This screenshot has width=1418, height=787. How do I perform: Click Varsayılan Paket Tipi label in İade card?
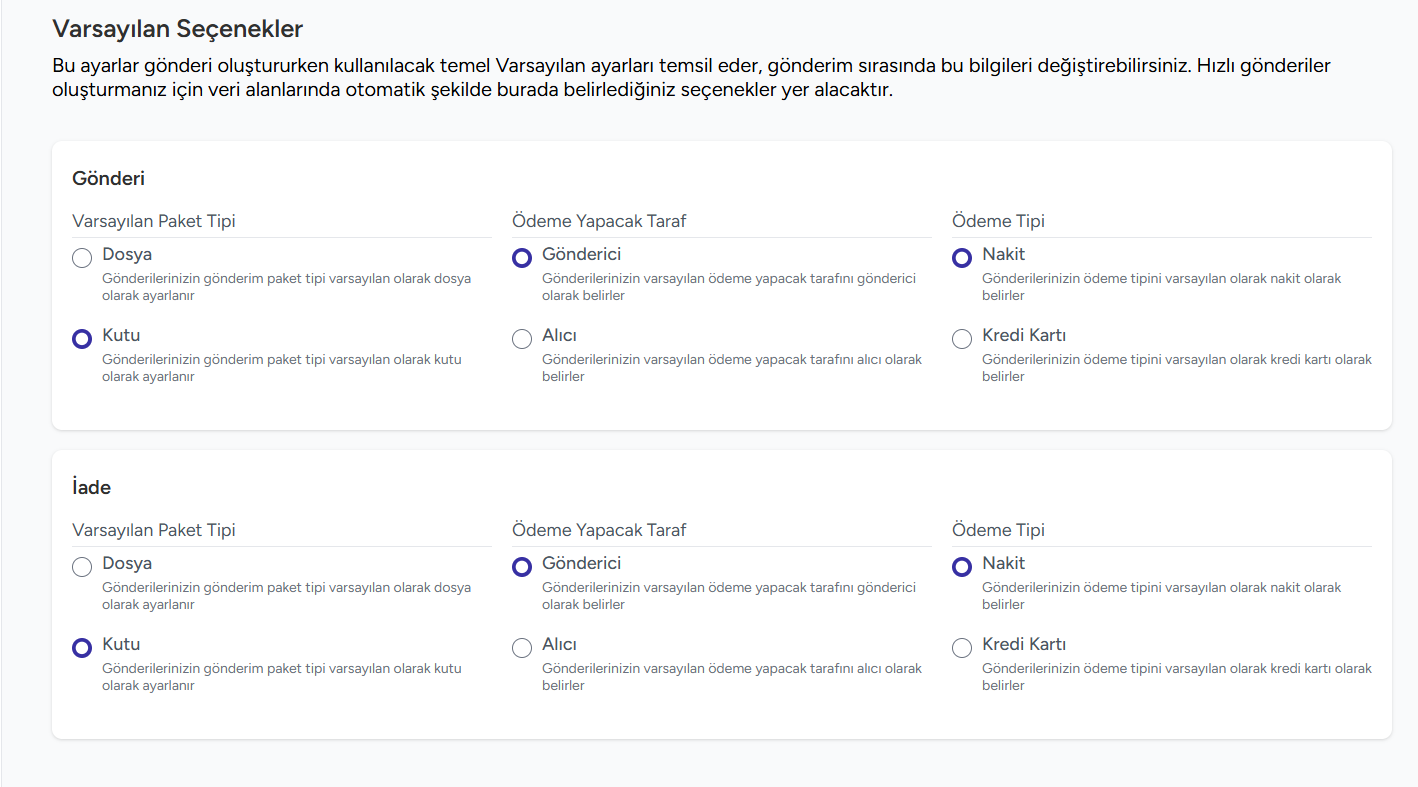click(154, 530)
